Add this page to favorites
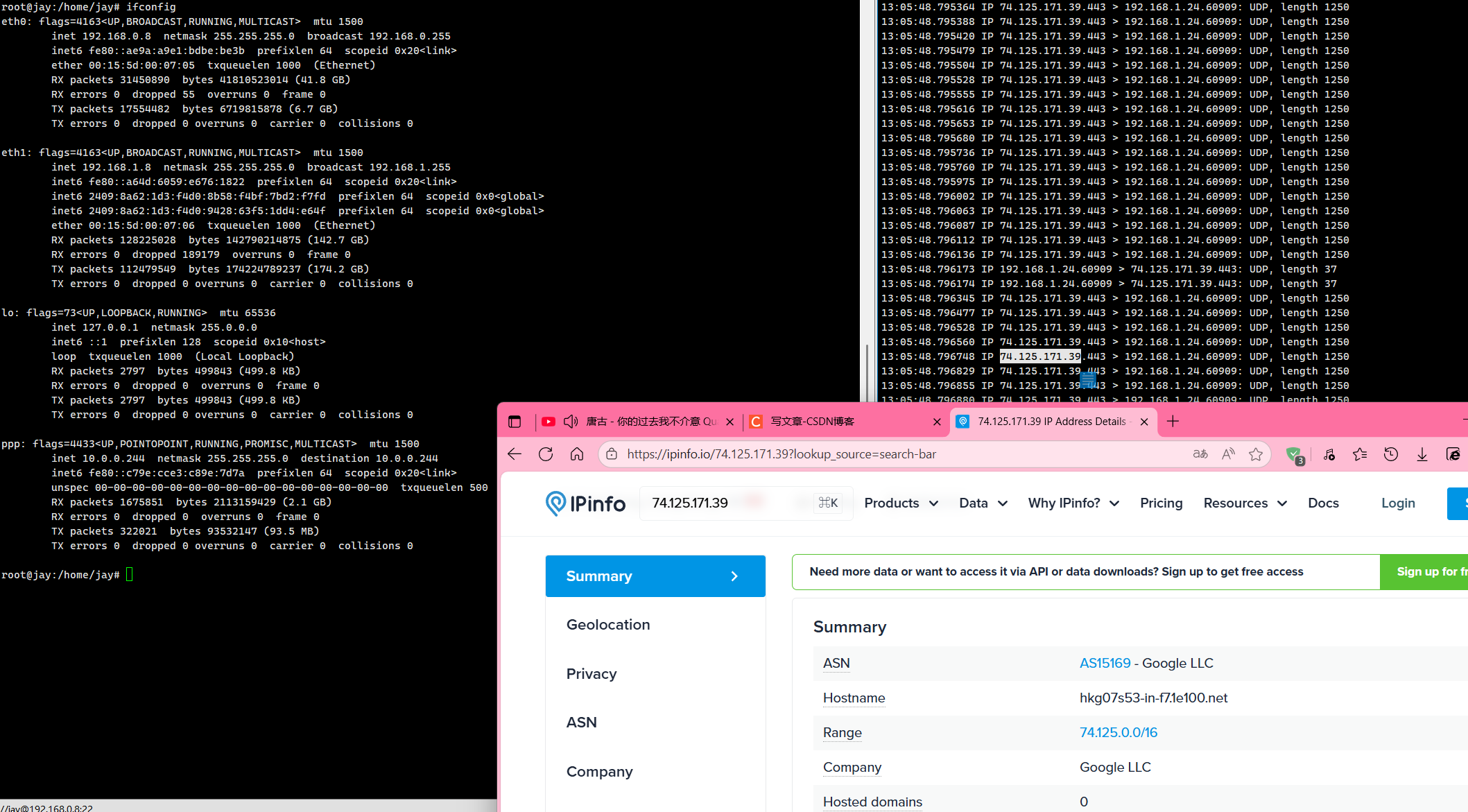Screen dimensions: 1468x812 1257,454
